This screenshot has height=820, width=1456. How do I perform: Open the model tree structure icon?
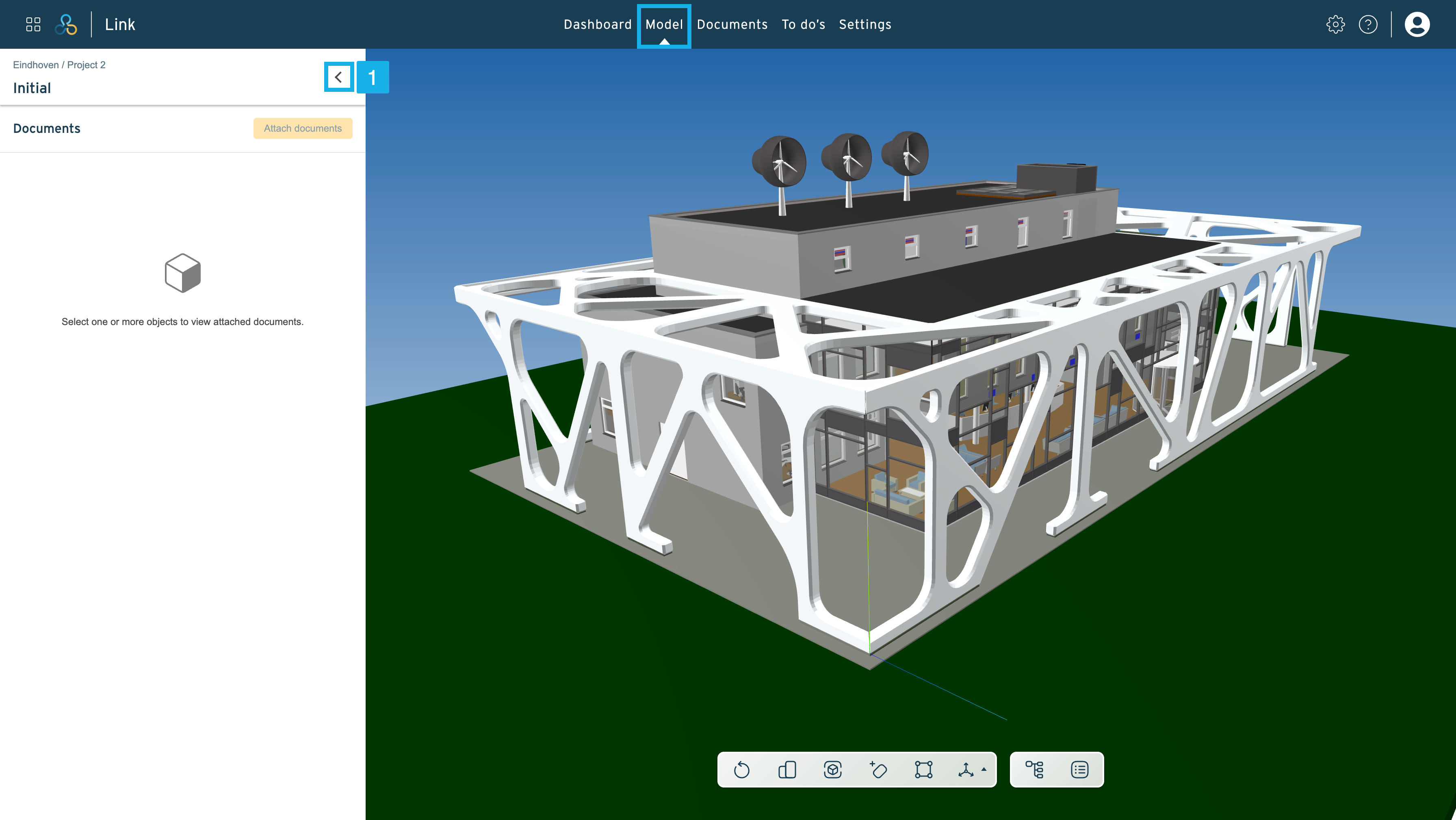(1034, 770)
